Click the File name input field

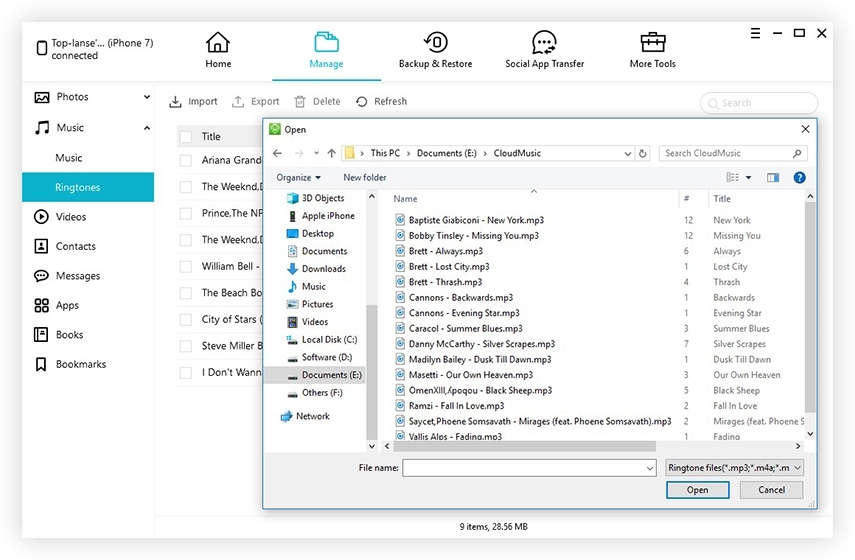pos(529,467)
